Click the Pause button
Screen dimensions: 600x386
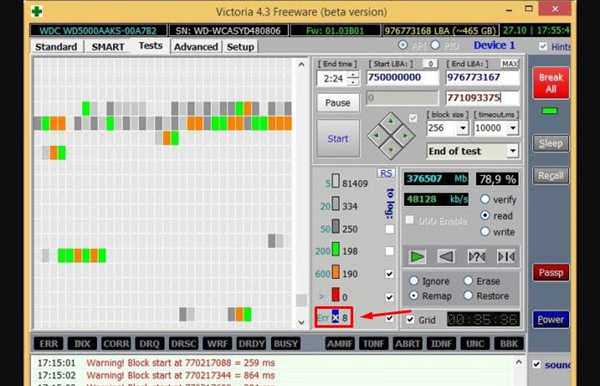[338, 103]
